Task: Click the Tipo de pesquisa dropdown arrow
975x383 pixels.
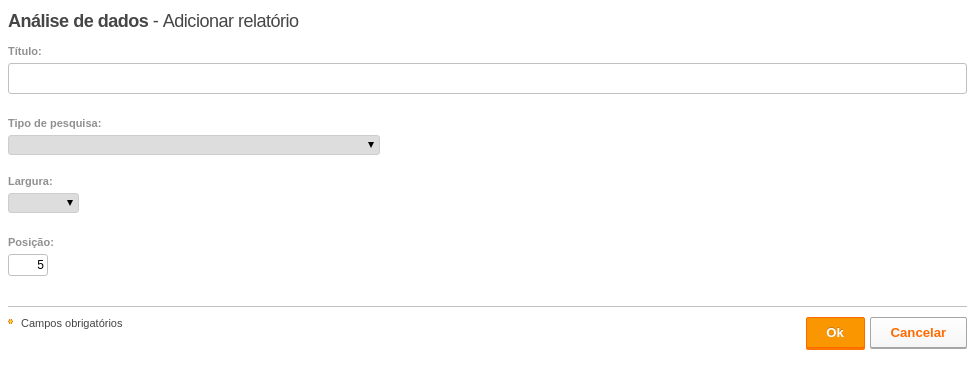Action: point(371,145)
